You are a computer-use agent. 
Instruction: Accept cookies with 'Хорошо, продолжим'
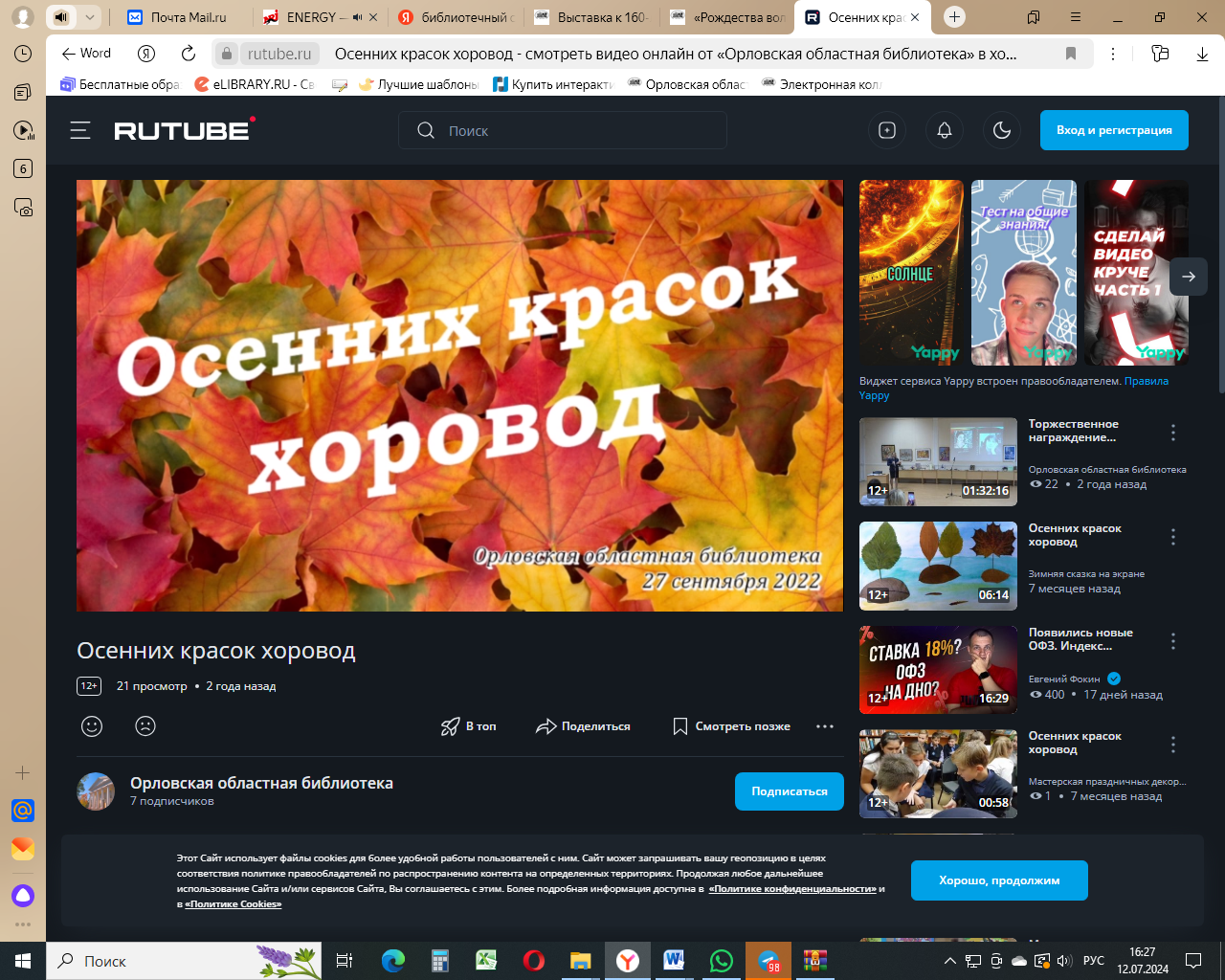[x=998, y=880]
